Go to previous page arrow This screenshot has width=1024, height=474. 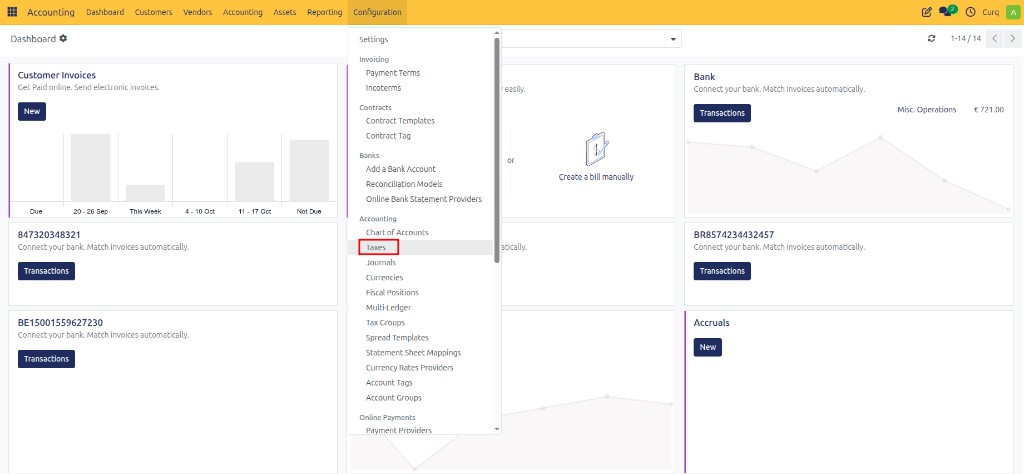coord(995,39)
